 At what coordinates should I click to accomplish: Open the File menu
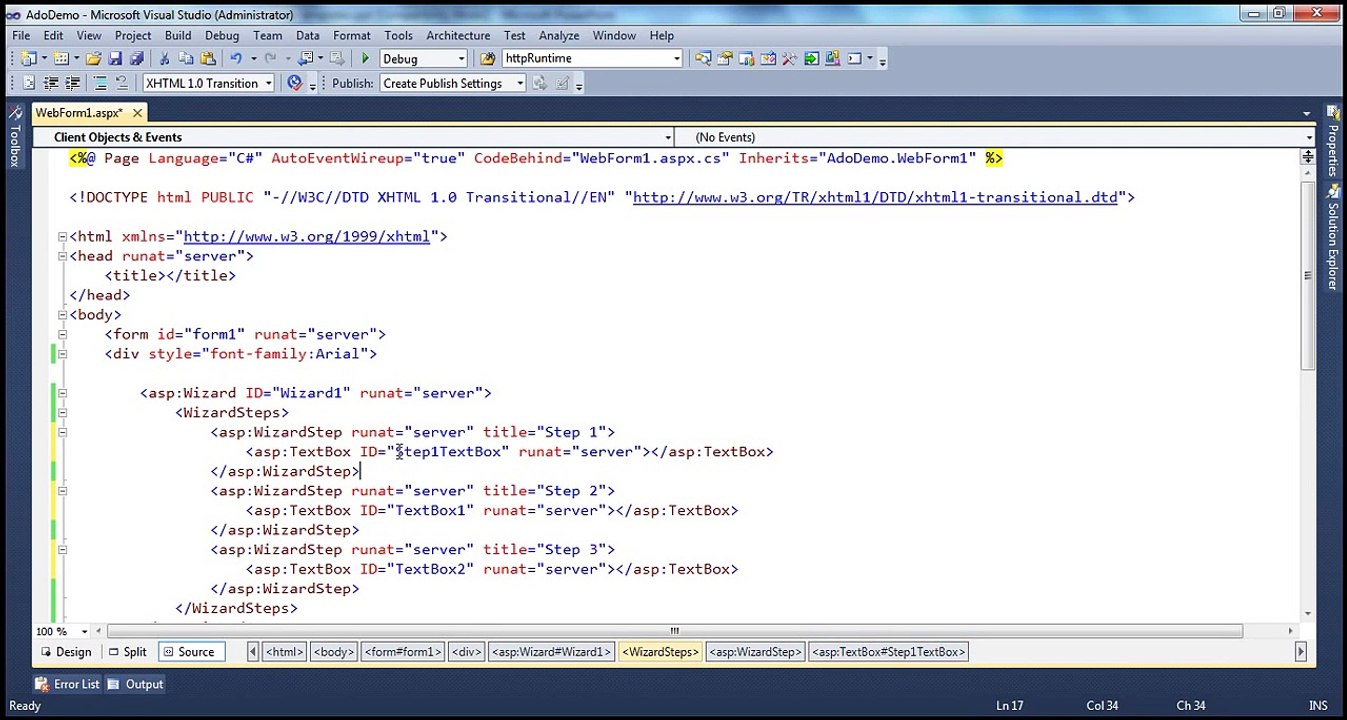(x=21, y=35)
